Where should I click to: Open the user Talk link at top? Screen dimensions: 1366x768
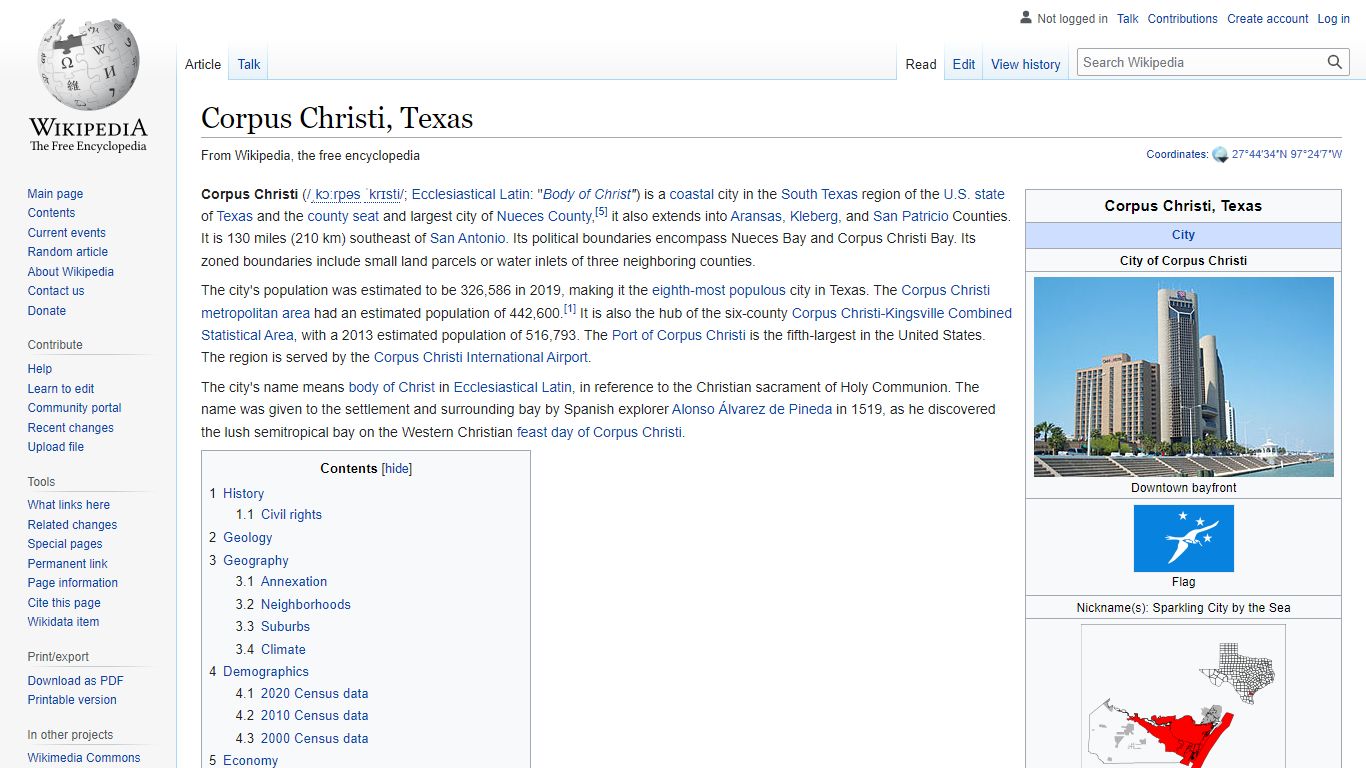1128,19
